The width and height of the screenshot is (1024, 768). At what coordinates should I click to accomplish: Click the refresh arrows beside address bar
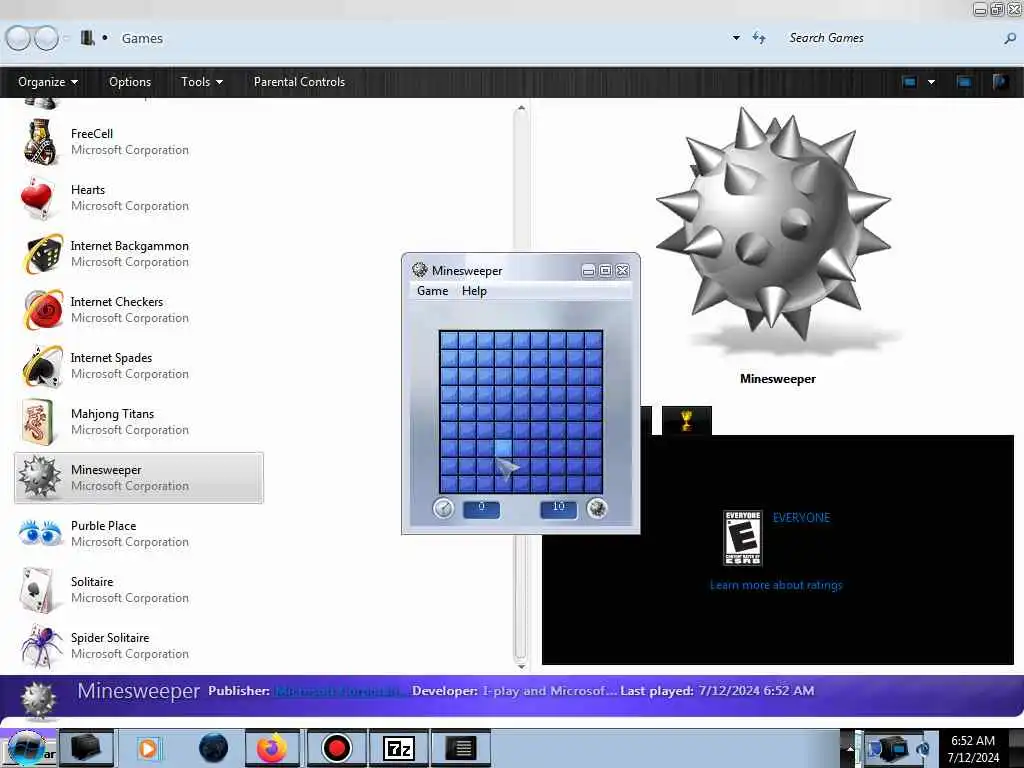pyautogui.click(x=759, y=38)
